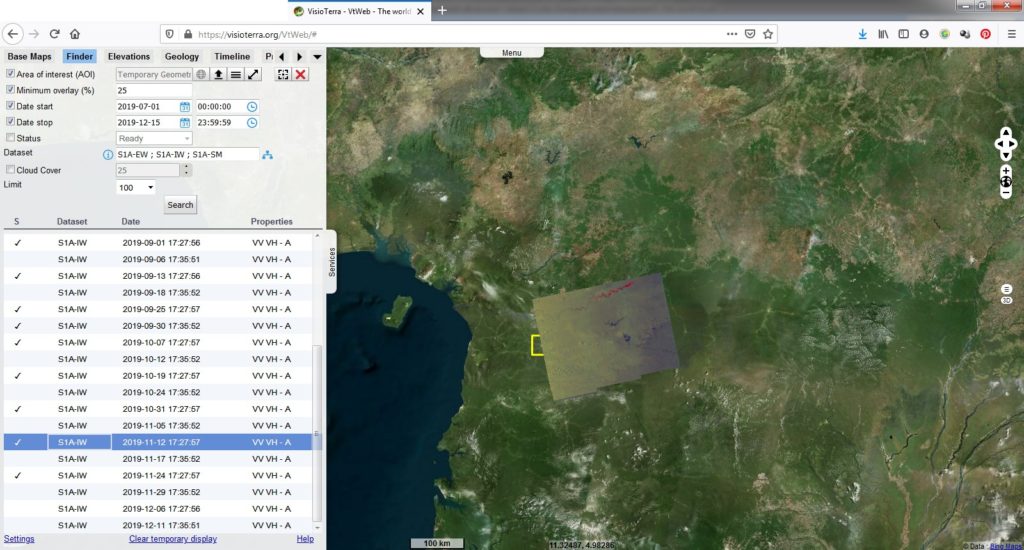Viewport: 1024px width, 550px height.
Task: Open the calendar picker for Date start
Action: [185, 106]
